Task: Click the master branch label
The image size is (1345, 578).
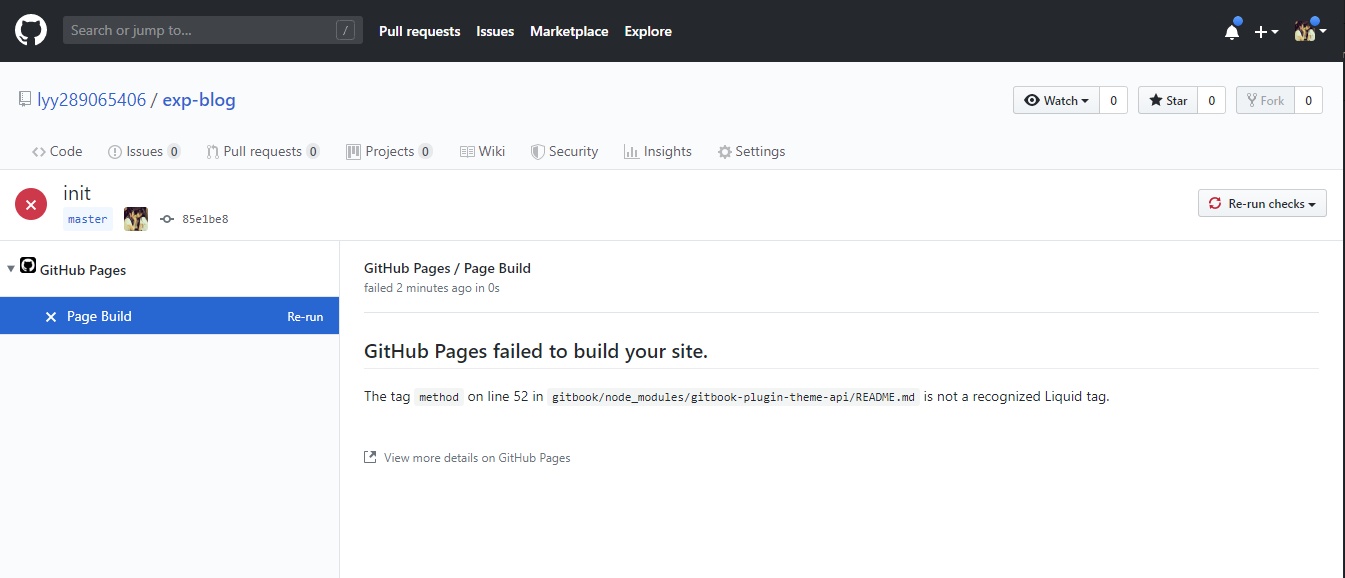Action: [x=88, y=219]
